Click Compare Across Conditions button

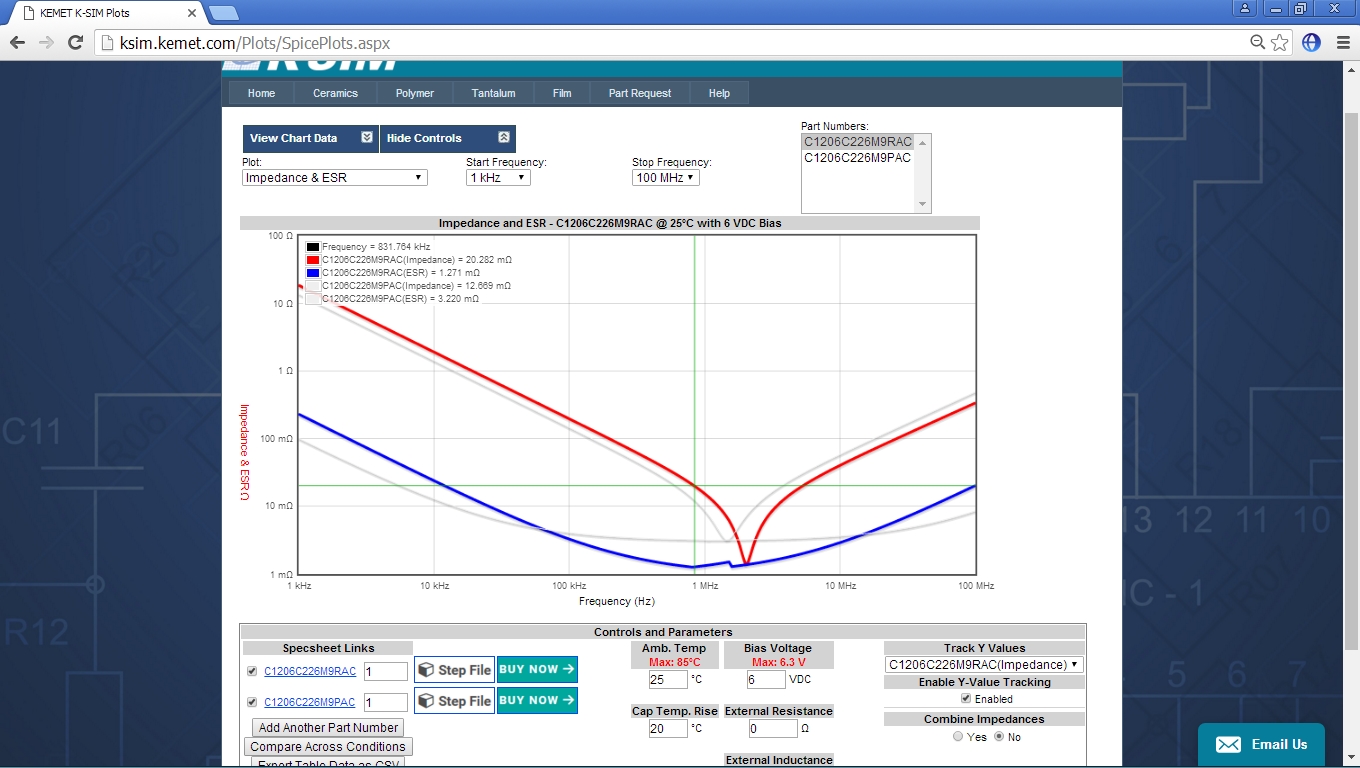328,747
